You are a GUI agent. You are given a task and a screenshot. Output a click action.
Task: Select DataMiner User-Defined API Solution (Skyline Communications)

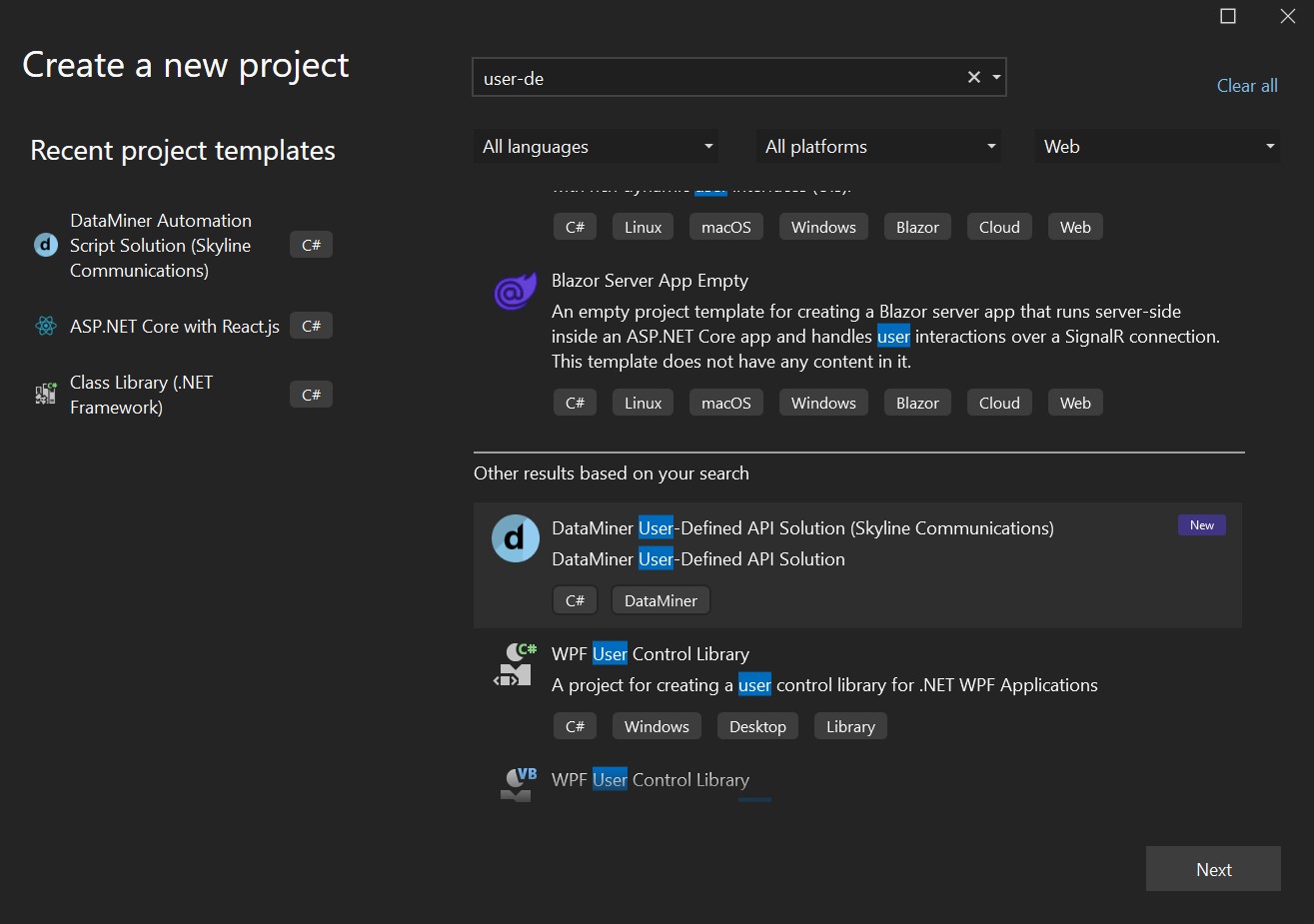[x=857, y=564]
